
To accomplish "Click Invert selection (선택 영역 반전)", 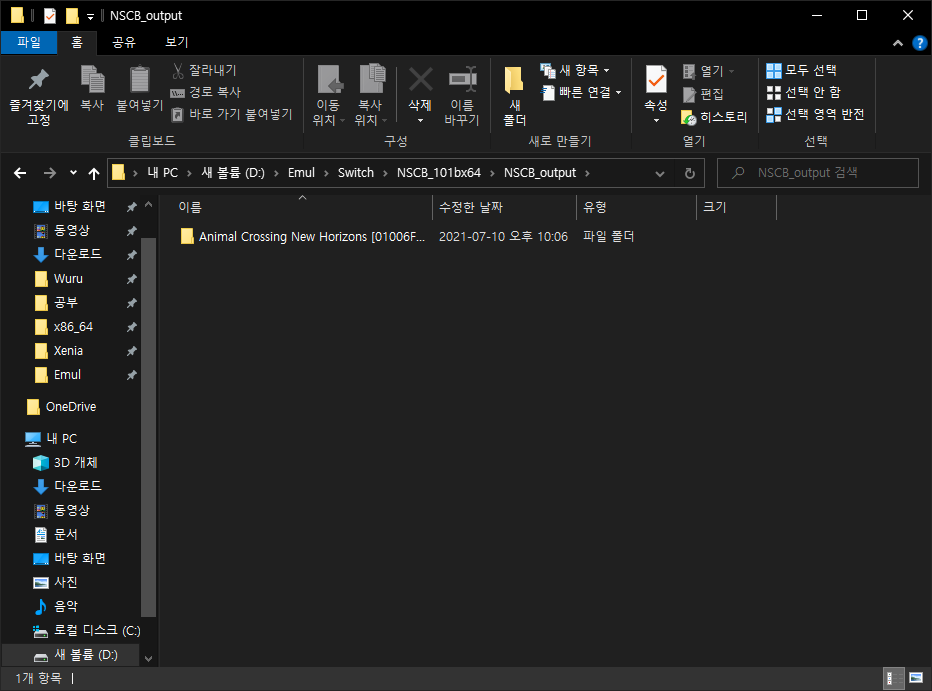I will [815, 114].
